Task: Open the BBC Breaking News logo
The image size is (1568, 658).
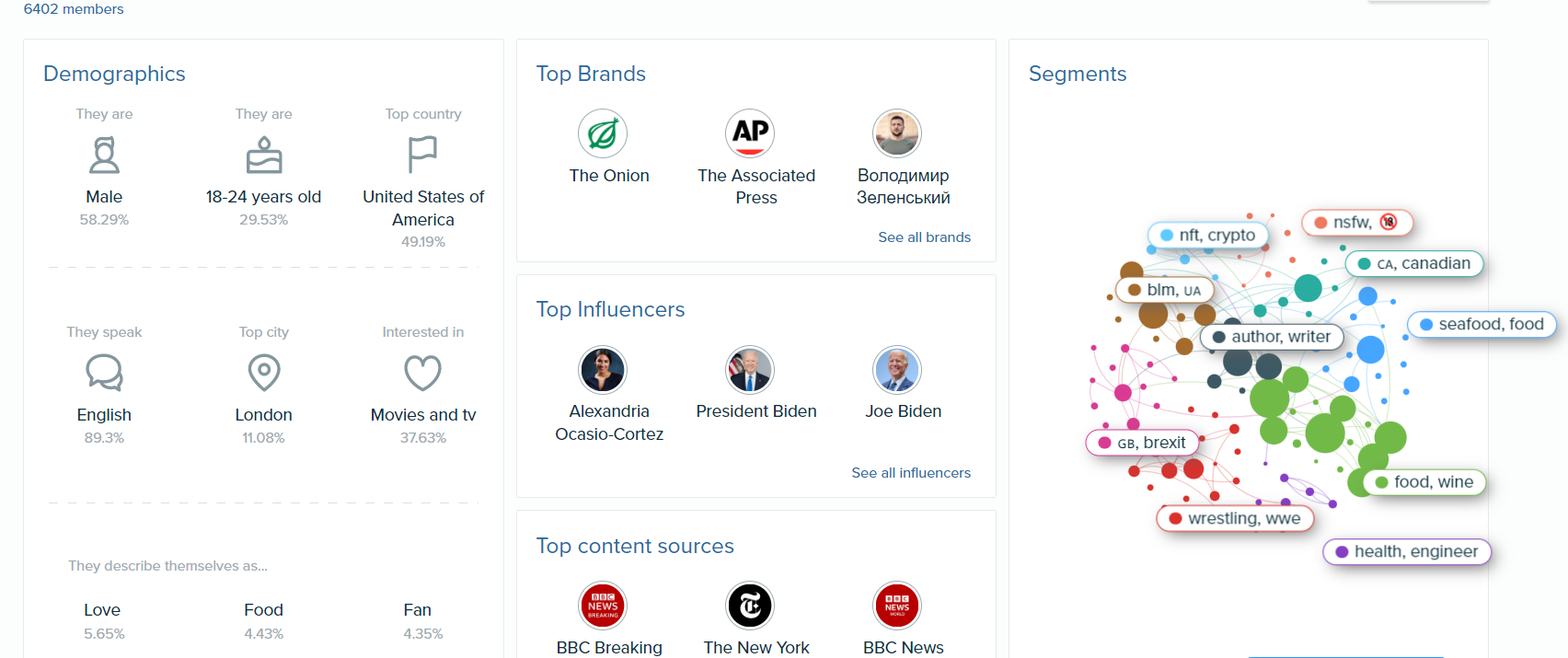Action: pyautogui.click(x=603, y=606)
